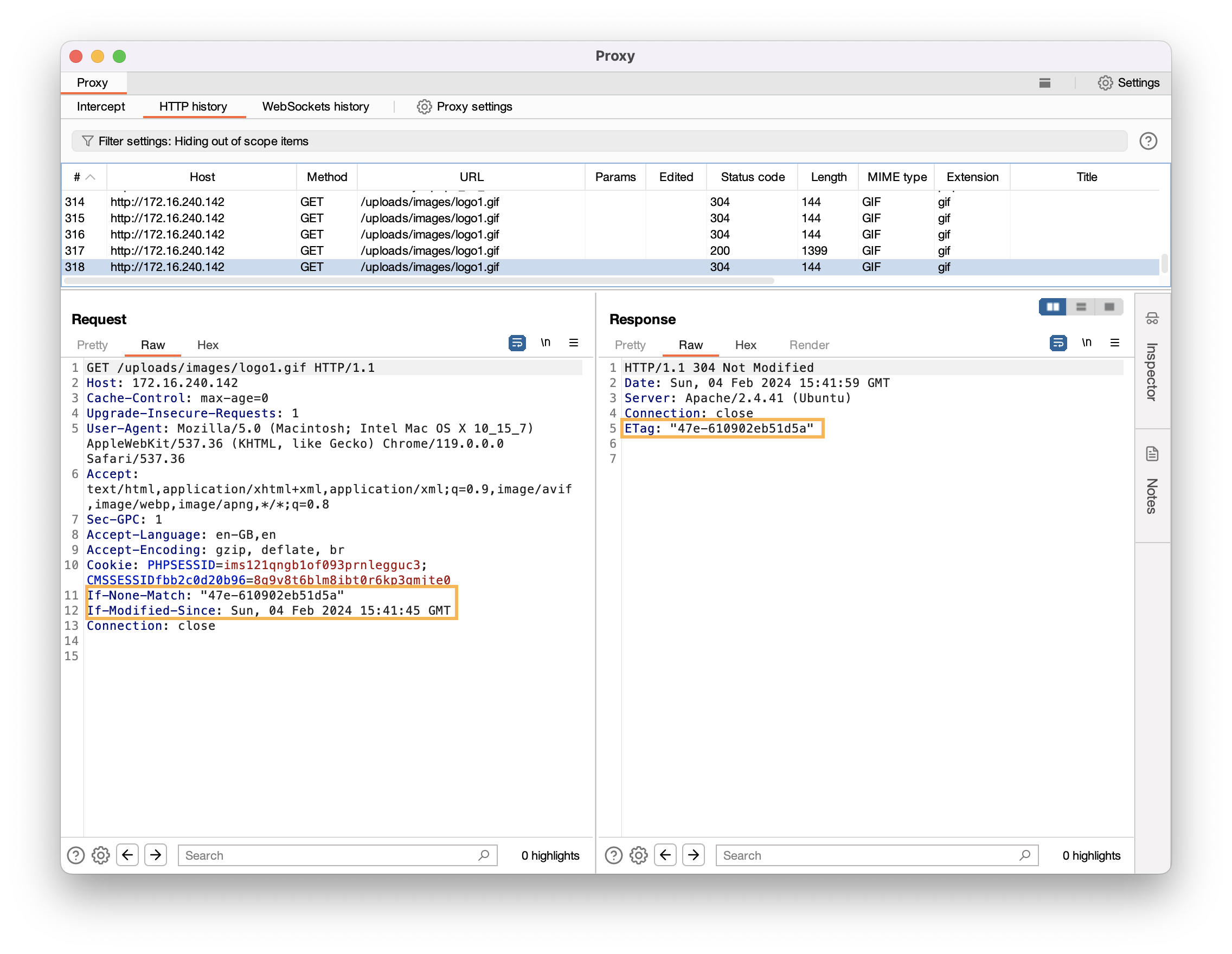Click the filter funnel icon
Viewport: 1232px width, 954px height.
tap(87, 141)
